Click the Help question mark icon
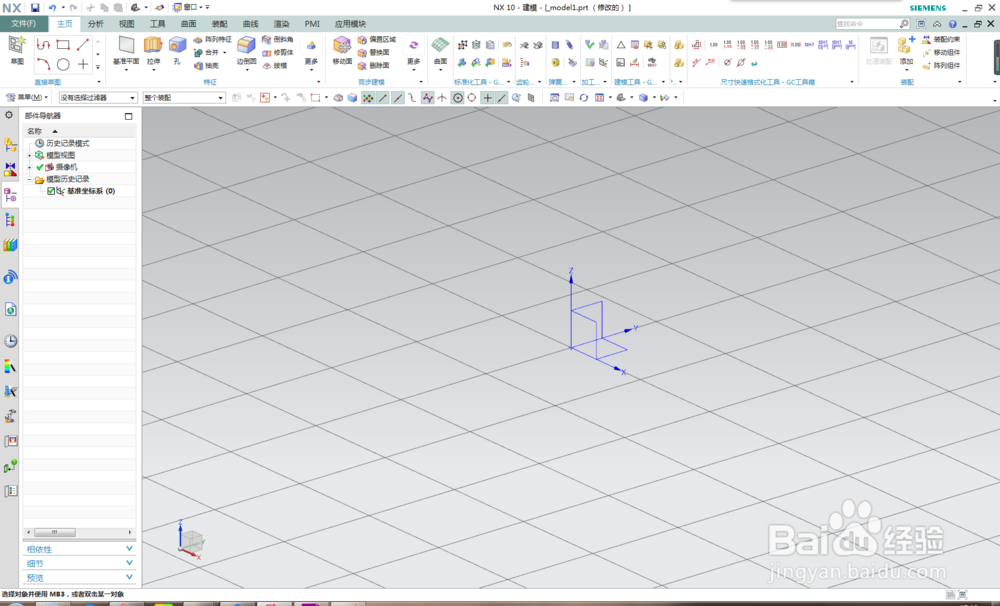 click(952, 24)
